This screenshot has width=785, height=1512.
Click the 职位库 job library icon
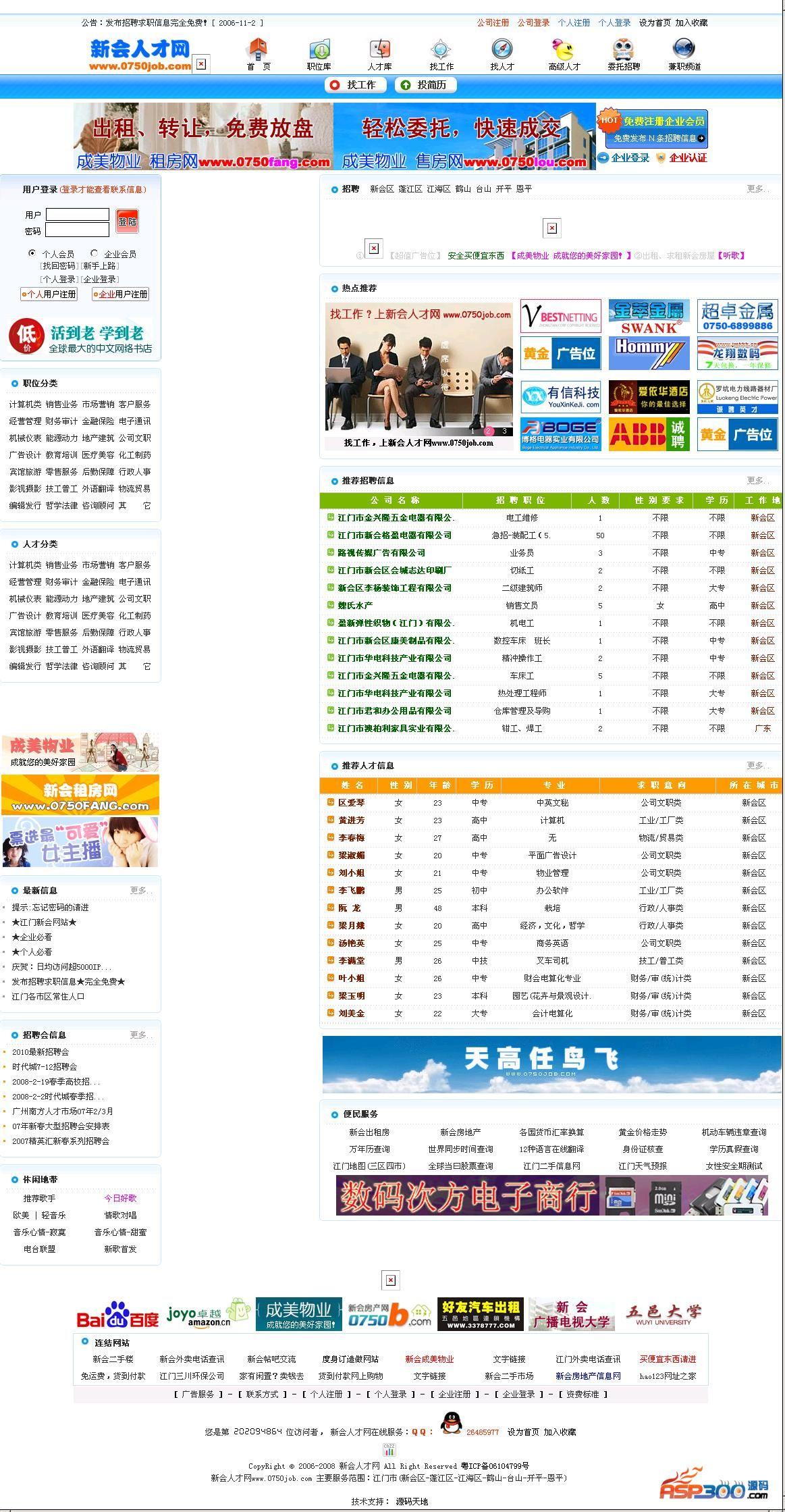pos(319,49)
